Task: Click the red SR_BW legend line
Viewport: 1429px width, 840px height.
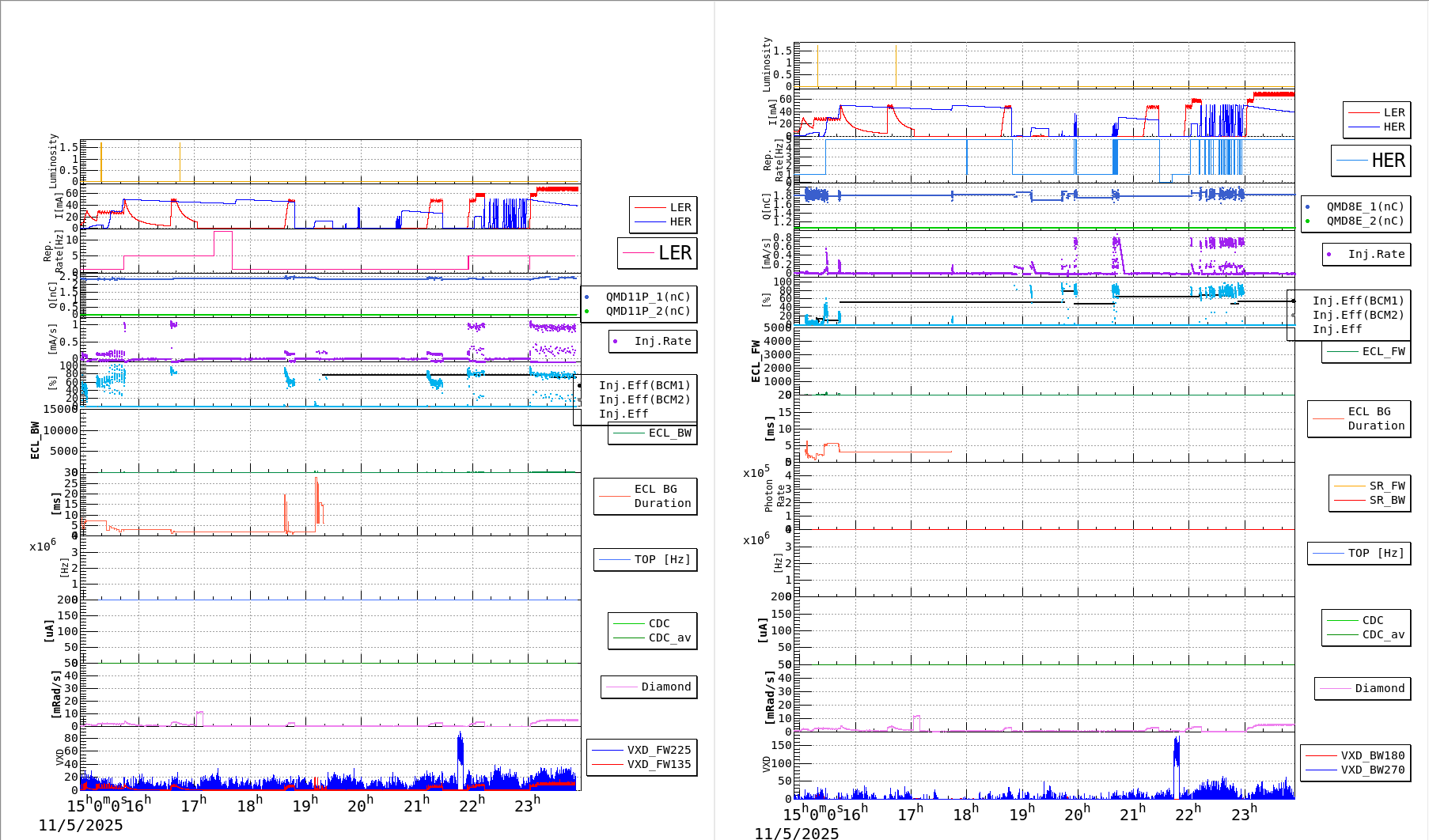Action: [1349, 501]
